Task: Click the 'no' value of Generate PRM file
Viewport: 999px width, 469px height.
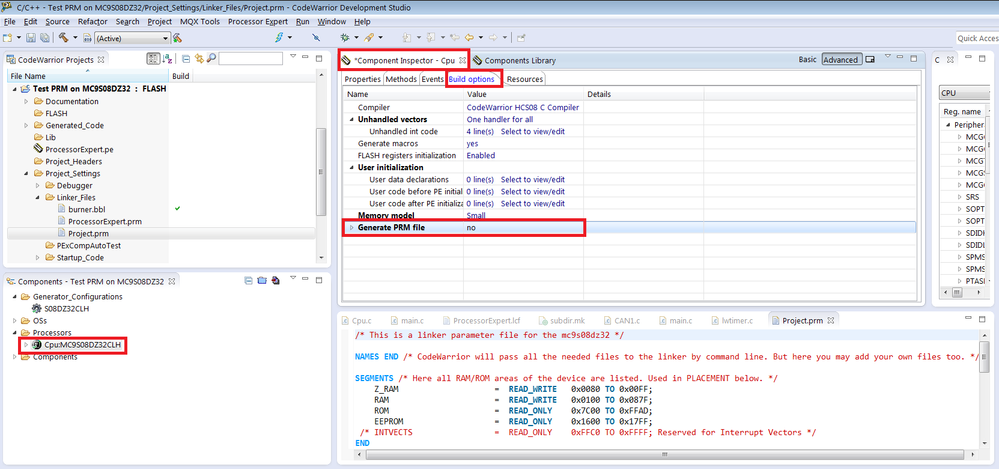Action: [x=471, y=227]
